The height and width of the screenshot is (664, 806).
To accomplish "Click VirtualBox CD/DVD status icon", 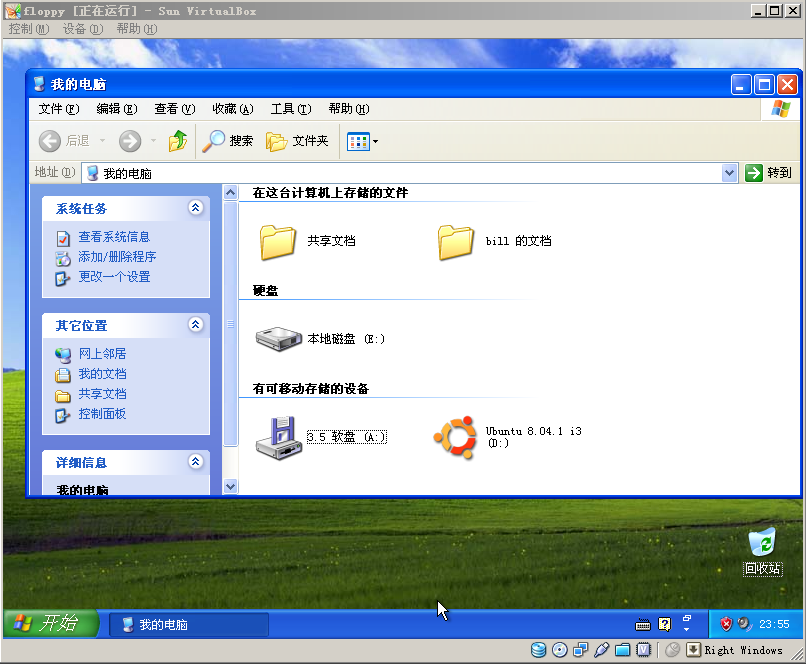I will click(560, 650).
